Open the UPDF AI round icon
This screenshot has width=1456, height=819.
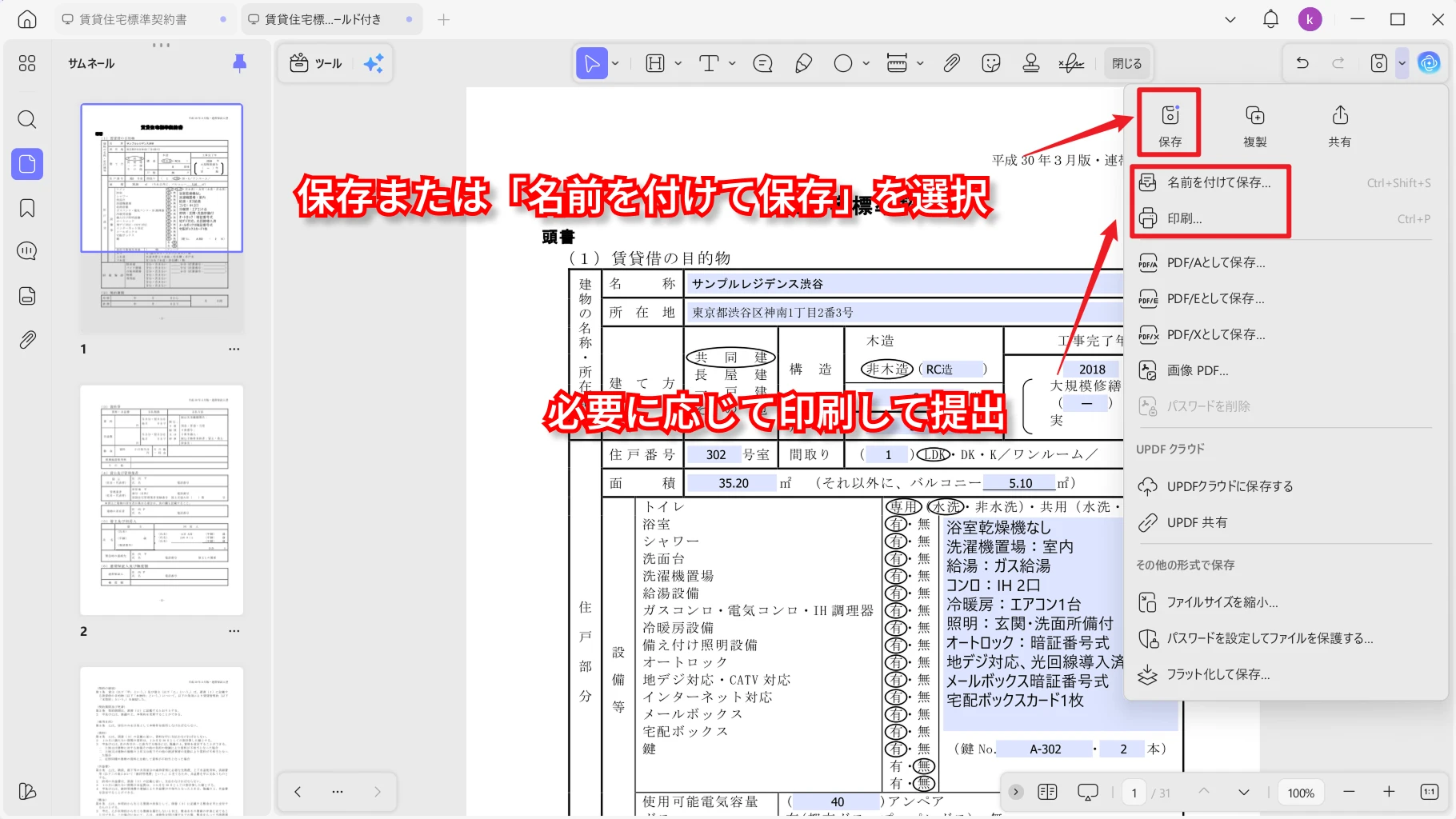click(x=1429, y=63)
